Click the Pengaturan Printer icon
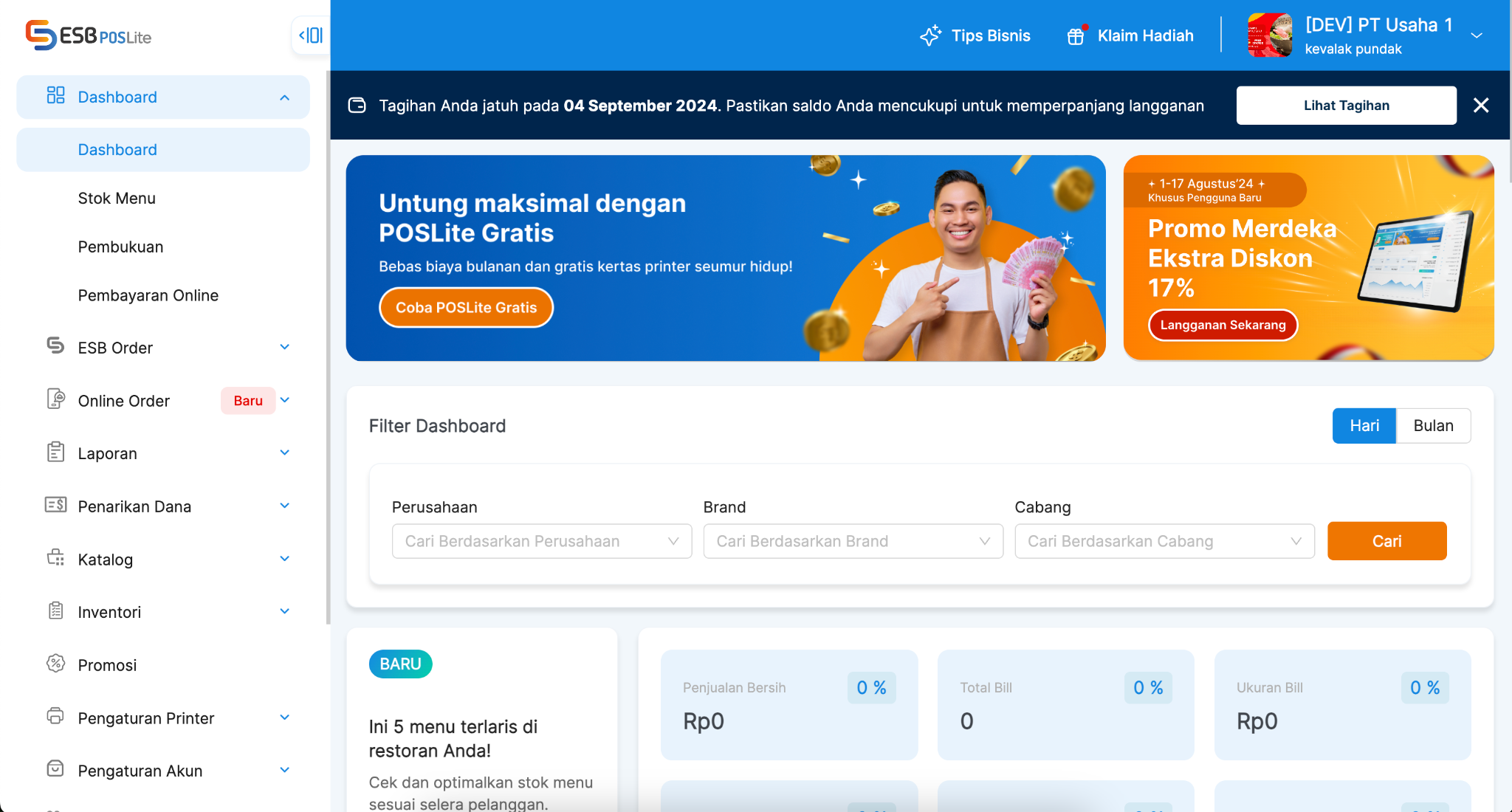Screen dimensions: 1512x812 tap(55, 716)
